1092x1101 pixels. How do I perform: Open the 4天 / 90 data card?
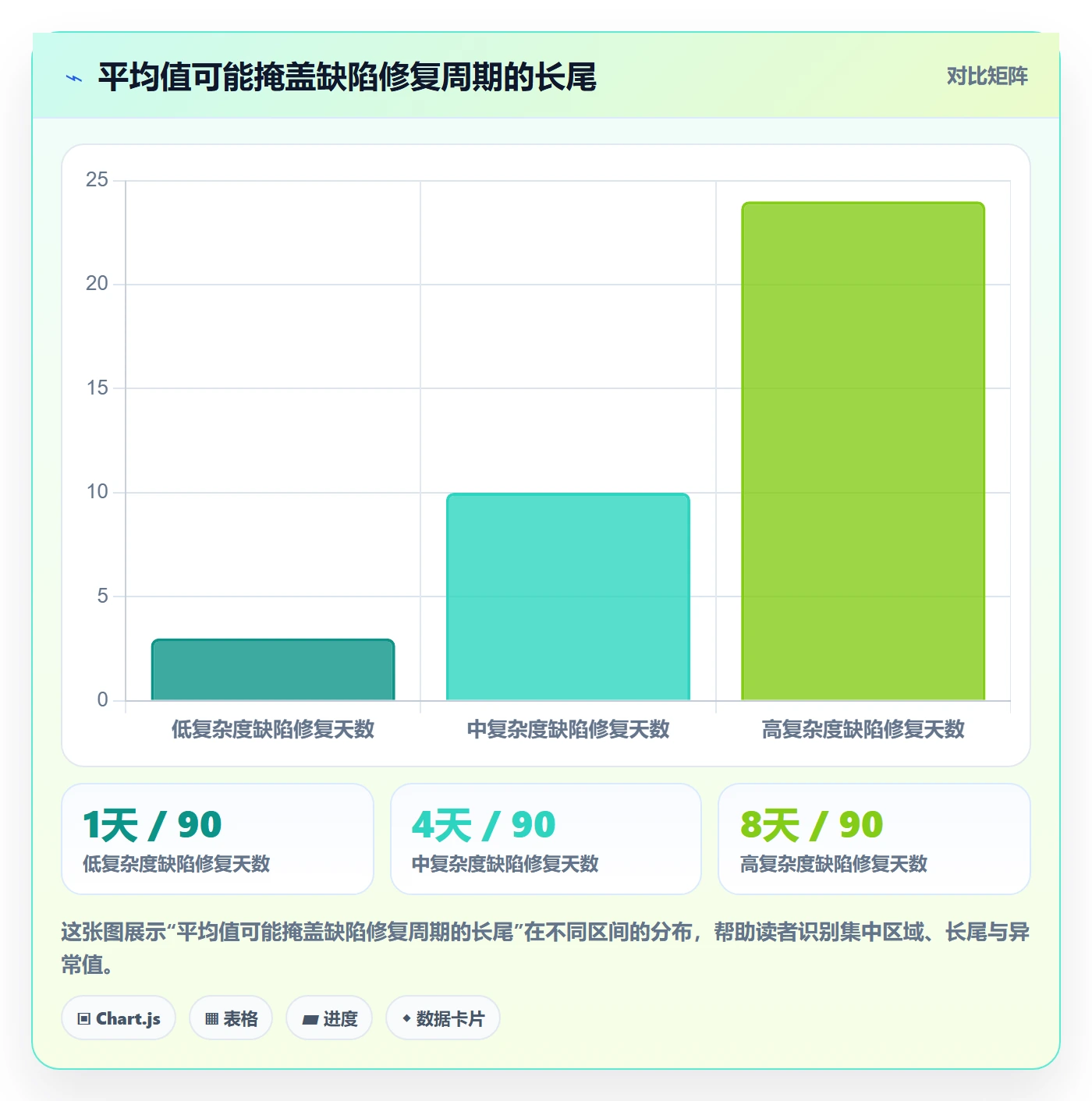546,839
